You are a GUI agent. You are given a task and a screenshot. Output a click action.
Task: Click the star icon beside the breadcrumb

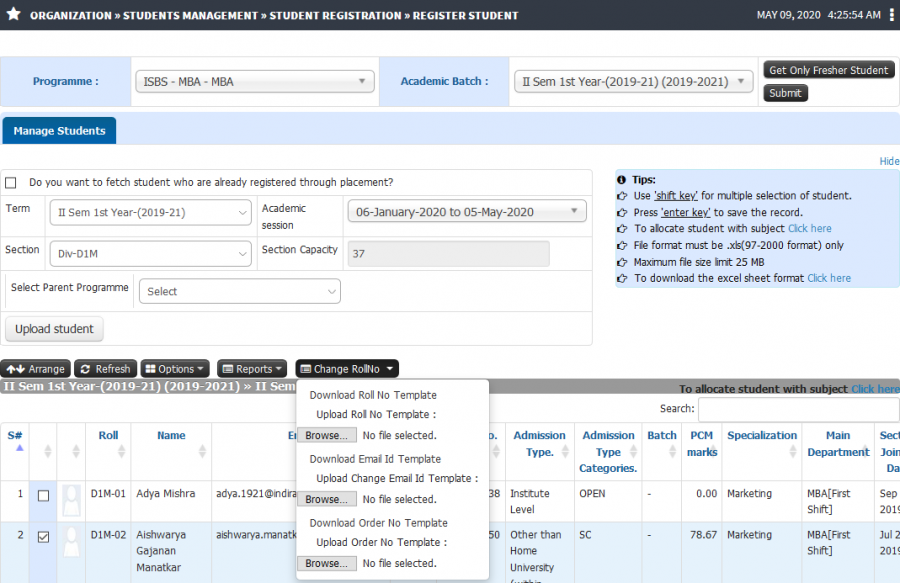[14, 14]
